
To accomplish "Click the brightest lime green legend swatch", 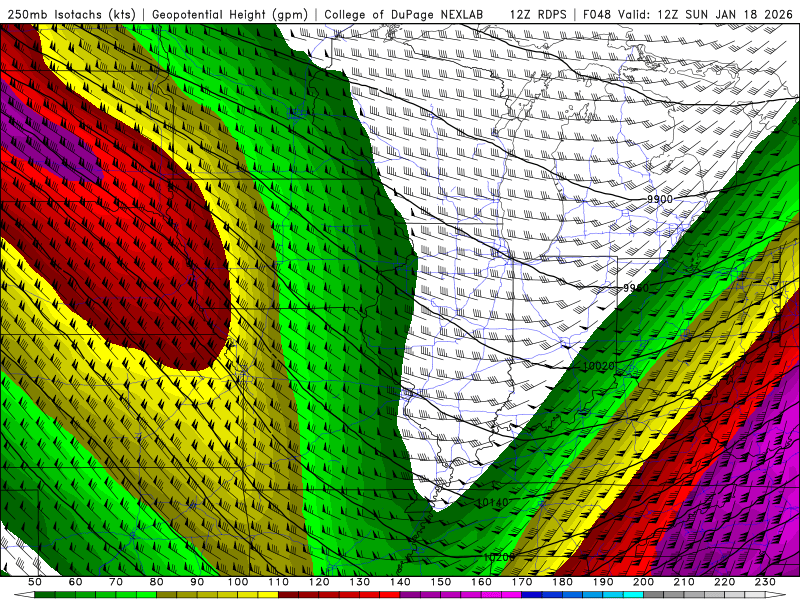I will coord(146,594).
